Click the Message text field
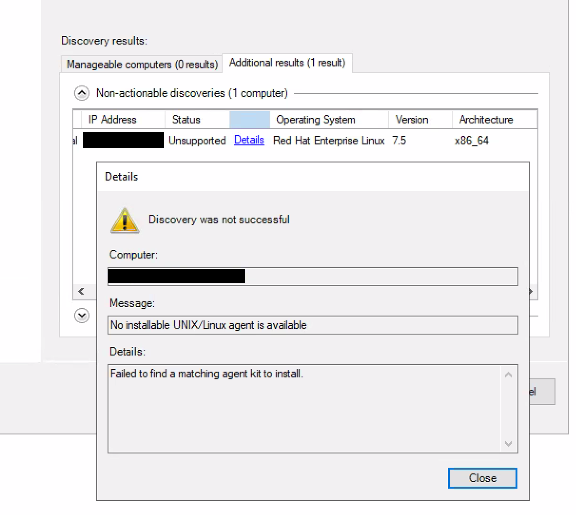This screenshot has height=515, width=576. click(x=313, y=325)
